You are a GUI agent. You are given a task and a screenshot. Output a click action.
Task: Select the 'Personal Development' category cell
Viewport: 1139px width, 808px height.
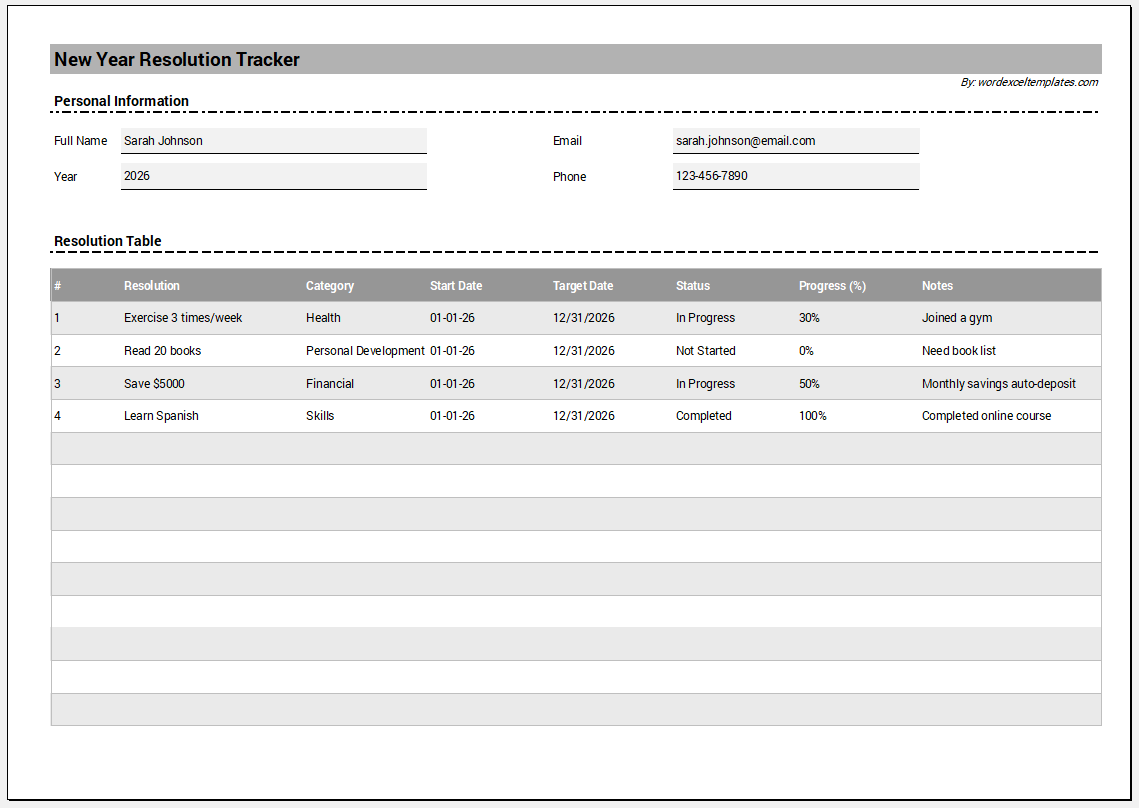click(365, 351)
